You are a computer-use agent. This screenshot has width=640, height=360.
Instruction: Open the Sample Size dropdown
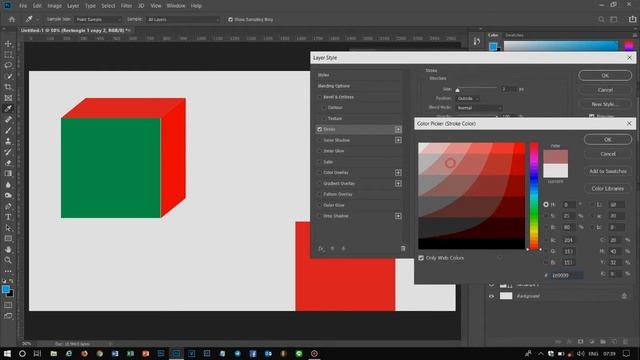point(98,20)
